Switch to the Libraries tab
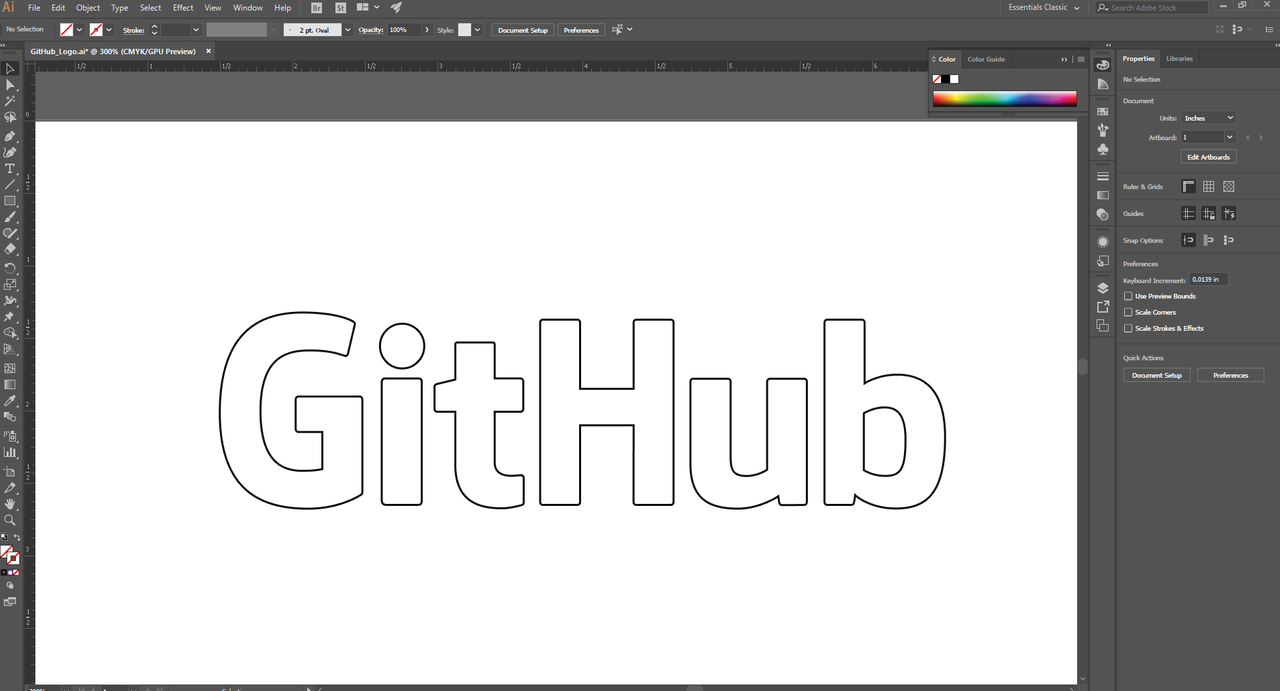The image size is (1280, 691). [x=1178, y=58]
